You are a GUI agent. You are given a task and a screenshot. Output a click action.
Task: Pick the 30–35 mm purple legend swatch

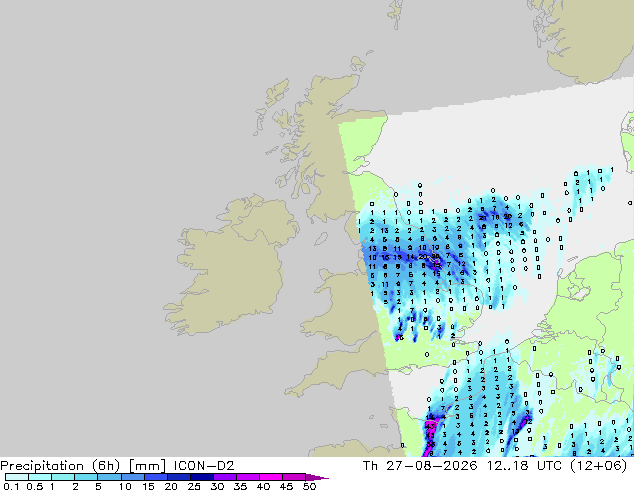(x=224, y=477)
